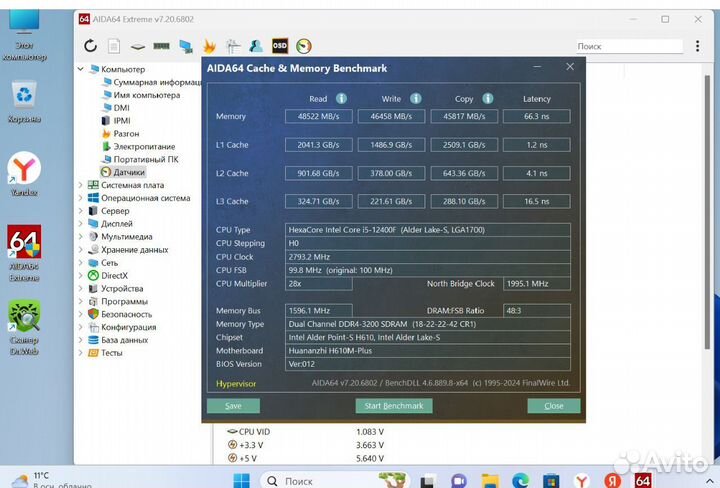Open the SensorPanel gauge toolbar icon

[304, 46]
